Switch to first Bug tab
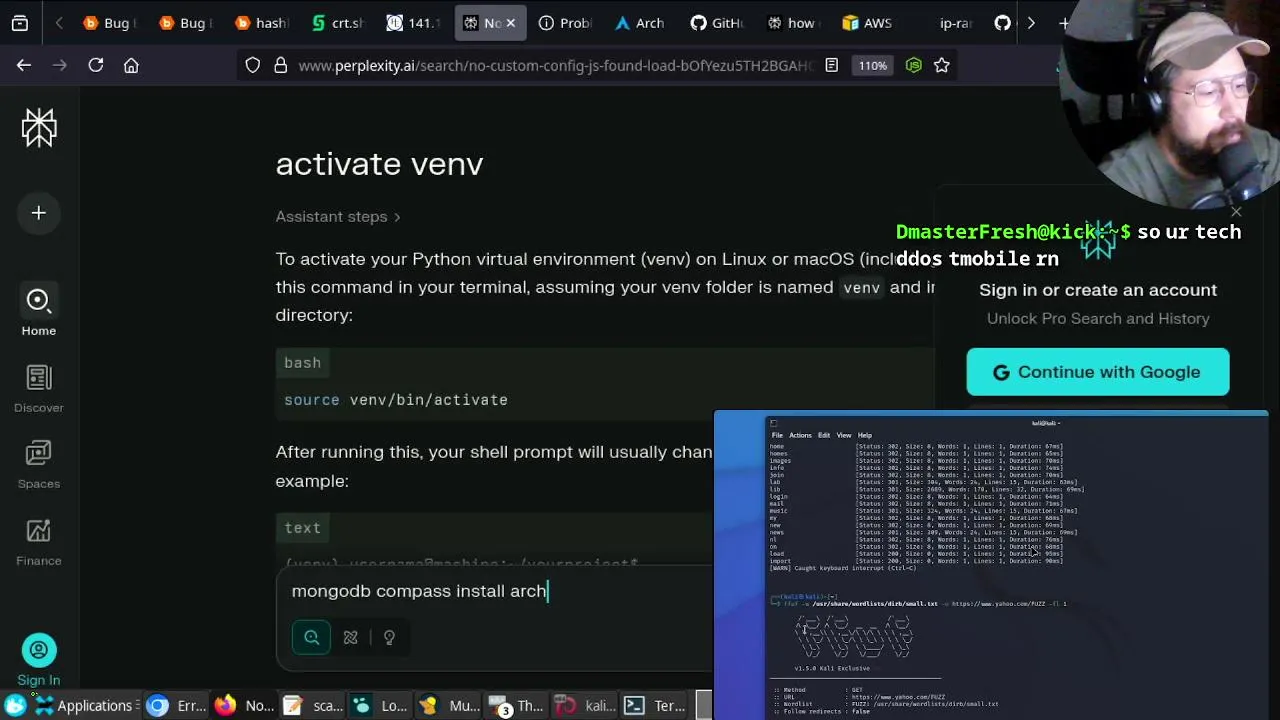 [109, 23]
